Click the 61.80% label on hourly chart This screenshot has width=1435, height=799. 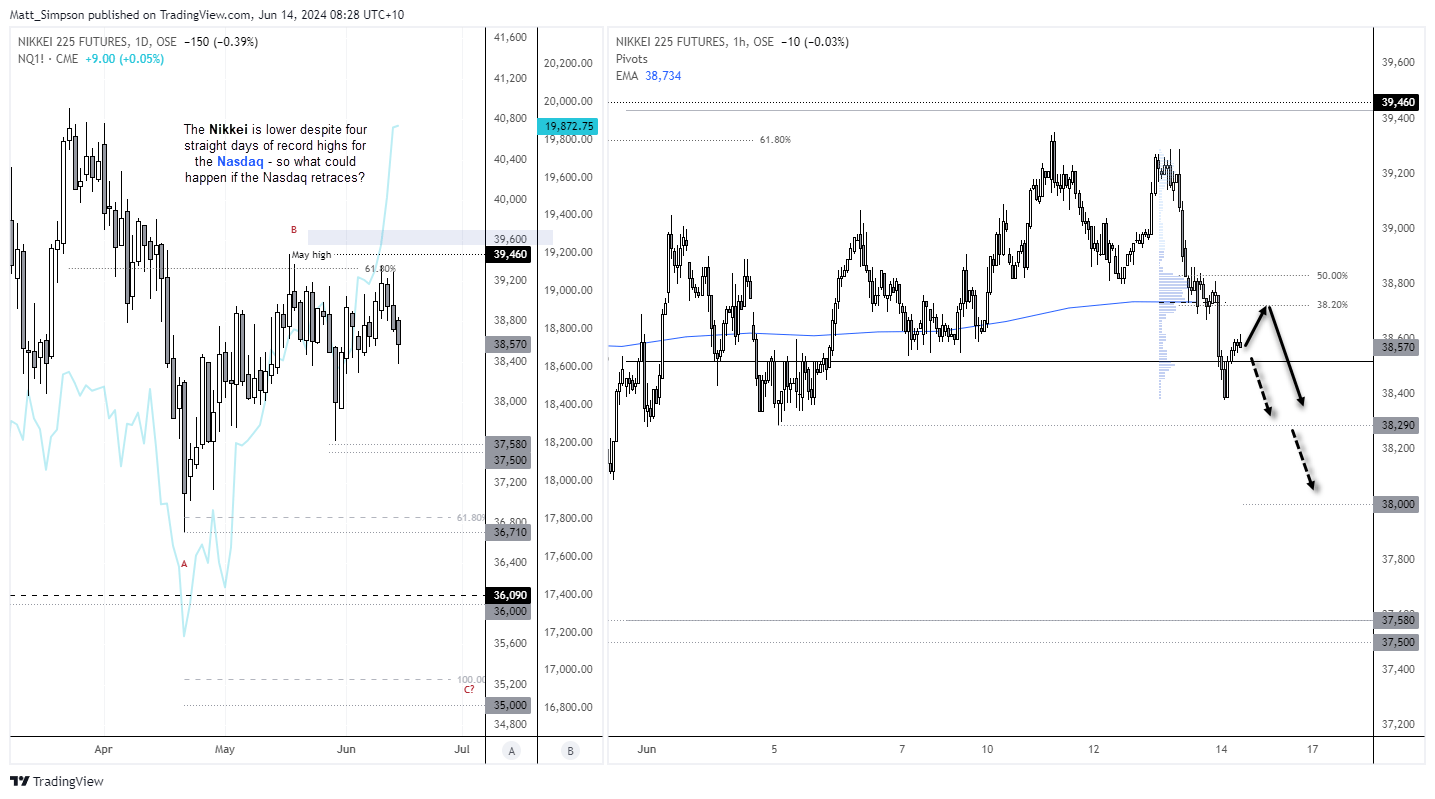pyautogui.click(x=774, y=140)
